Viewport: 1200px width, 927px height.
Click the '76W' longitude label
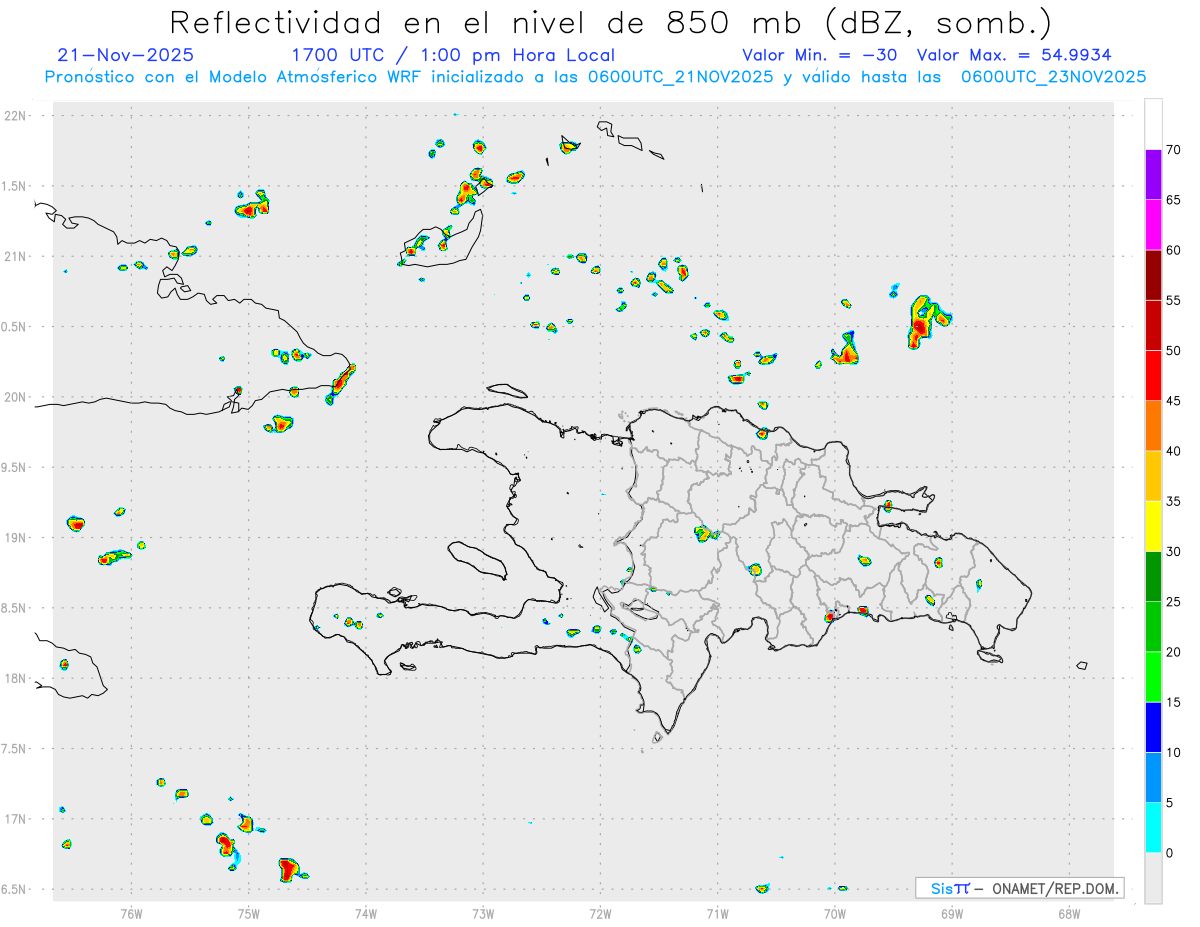(131, 914)
